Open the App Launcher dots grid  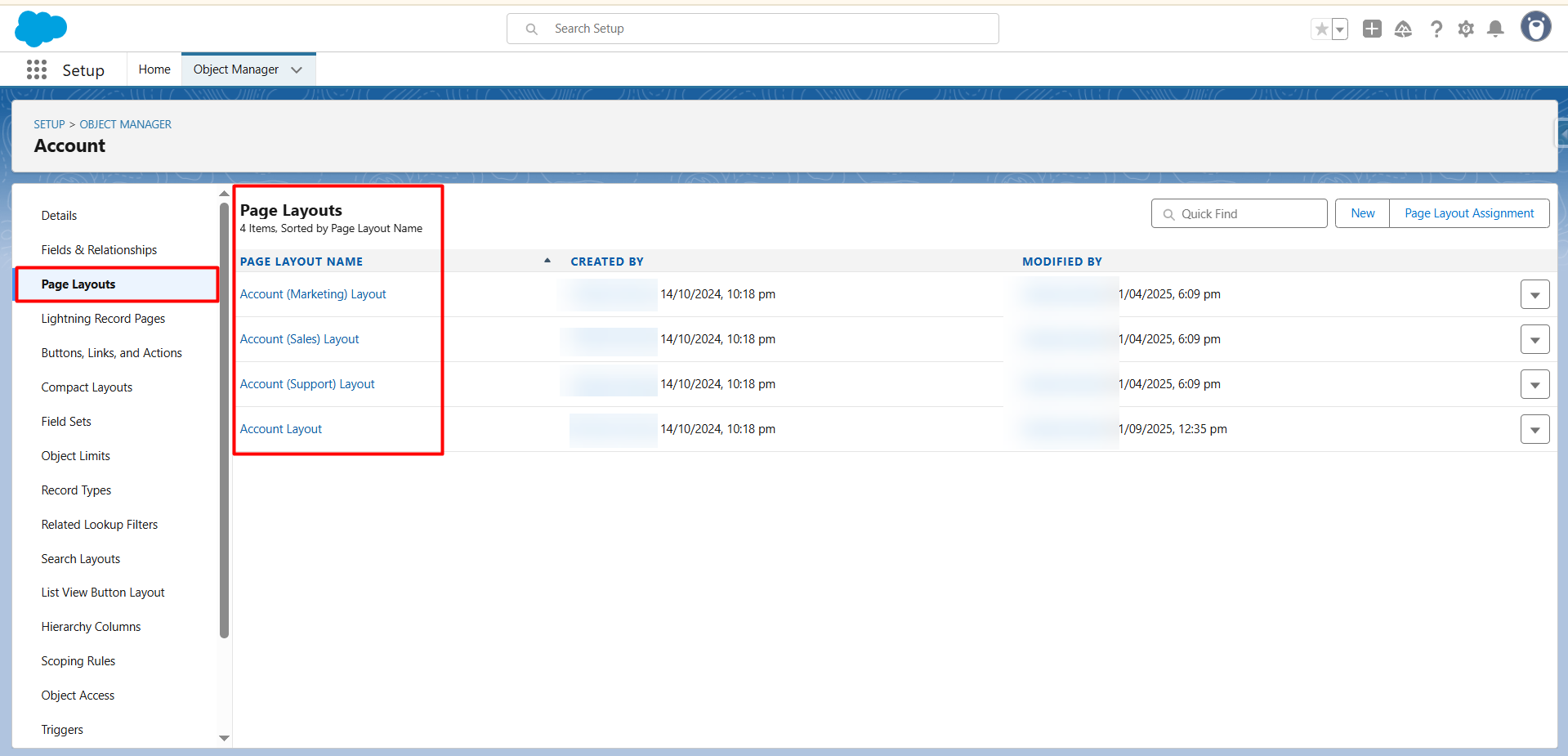pyautogui.click(x=37, y=69)
